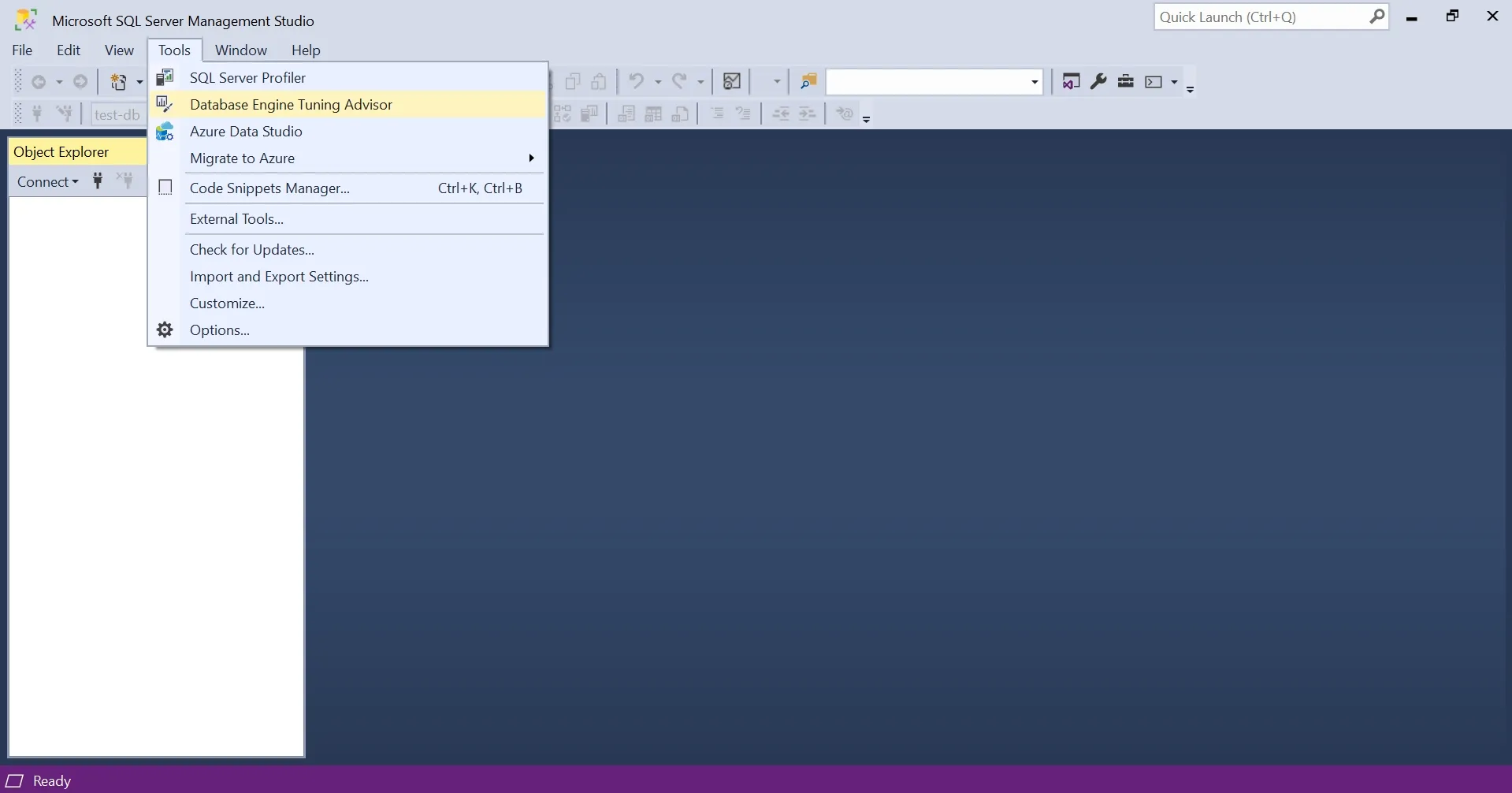Open the command window dropdown arrow
The image size is (1512, 793).
(1174, 81)
